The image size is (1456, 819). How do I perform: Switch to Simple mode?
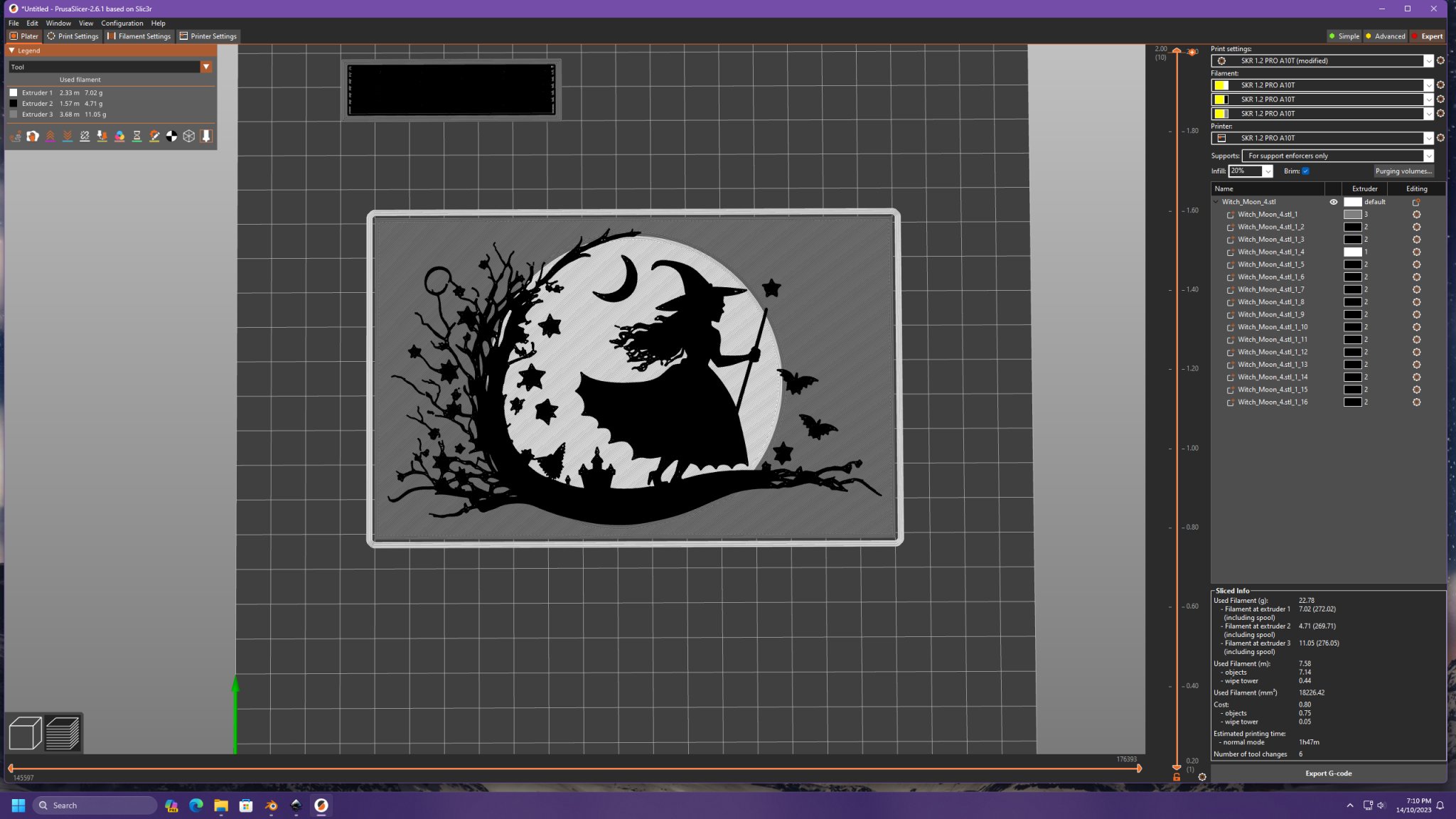[1344, 36]
